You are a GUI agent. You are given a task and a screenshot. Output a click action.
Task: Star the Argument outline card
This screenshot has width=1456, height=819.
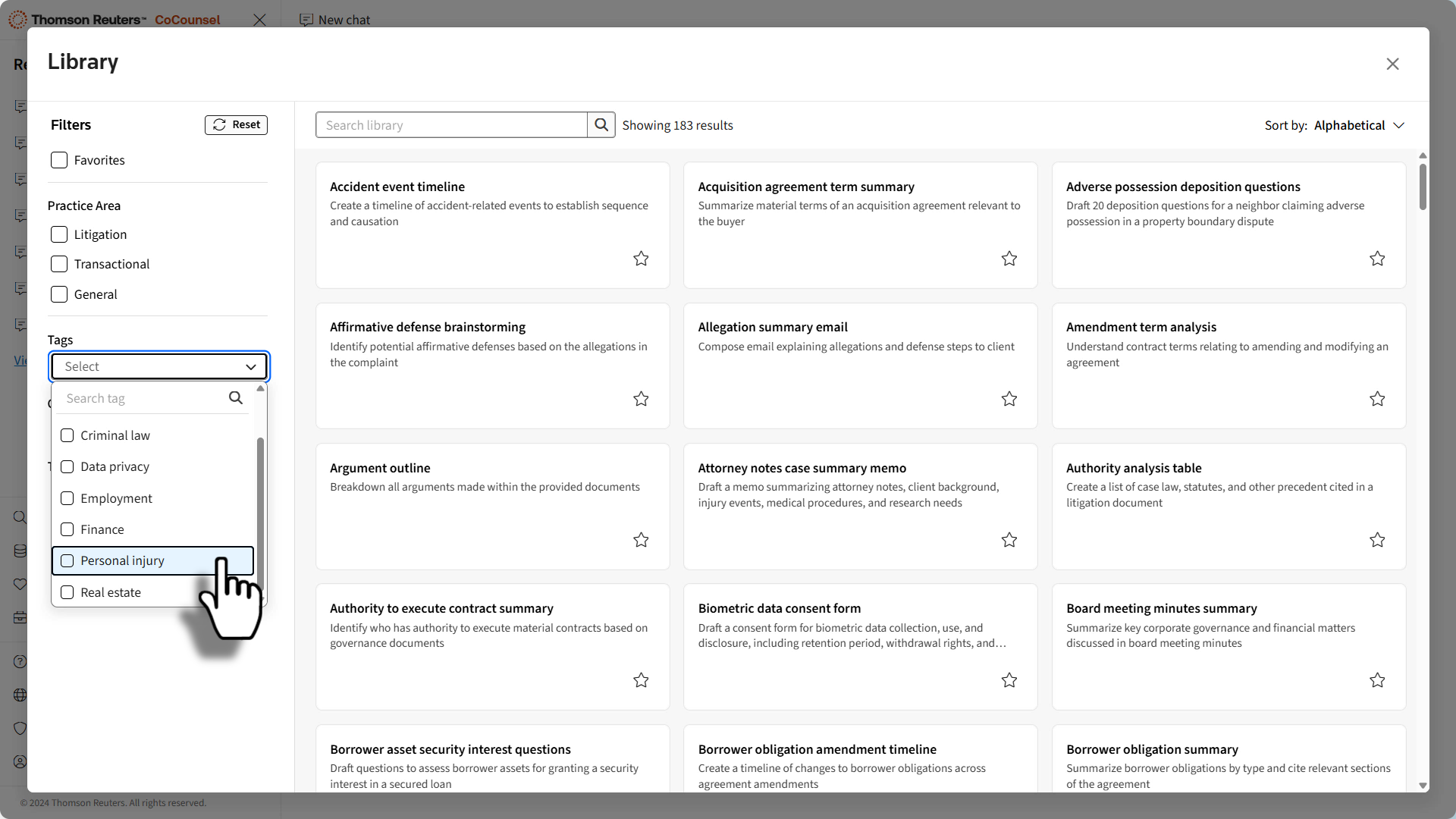click(x=641, y=540)
